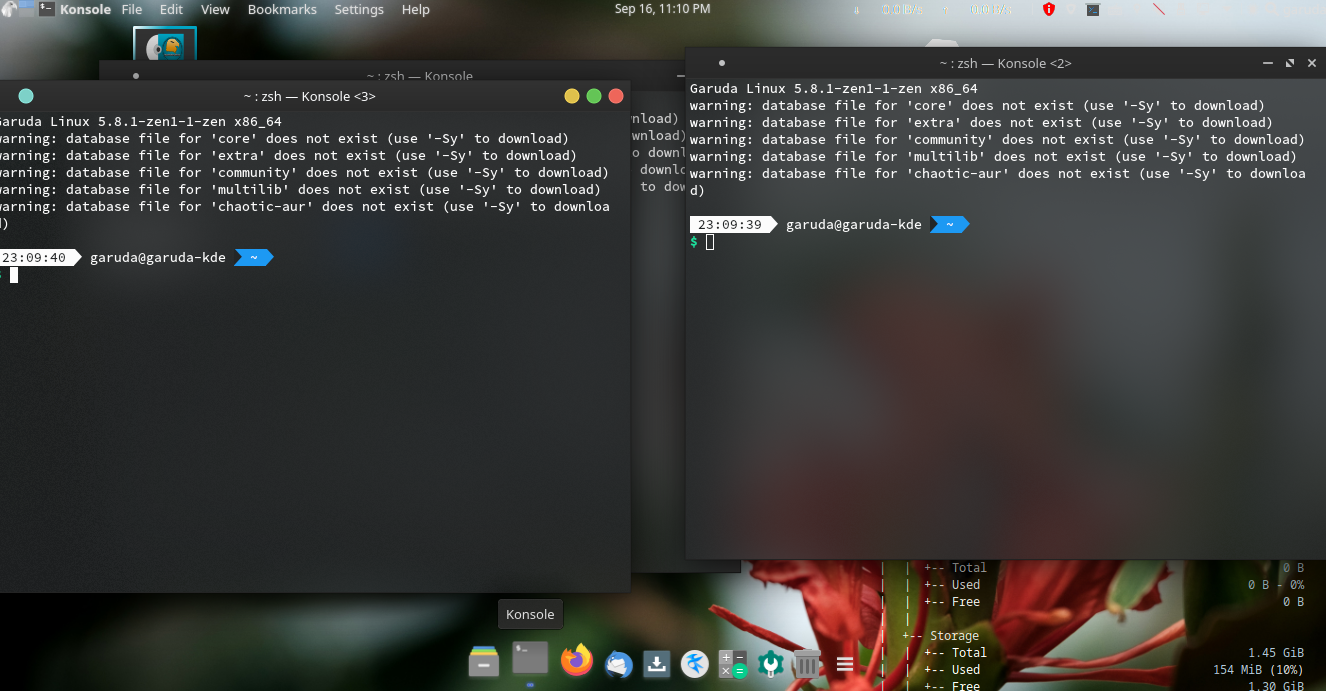This screenshot has width=1326, height=691.
Task: Open the Settings menu
Action: (x=359, y=9)
